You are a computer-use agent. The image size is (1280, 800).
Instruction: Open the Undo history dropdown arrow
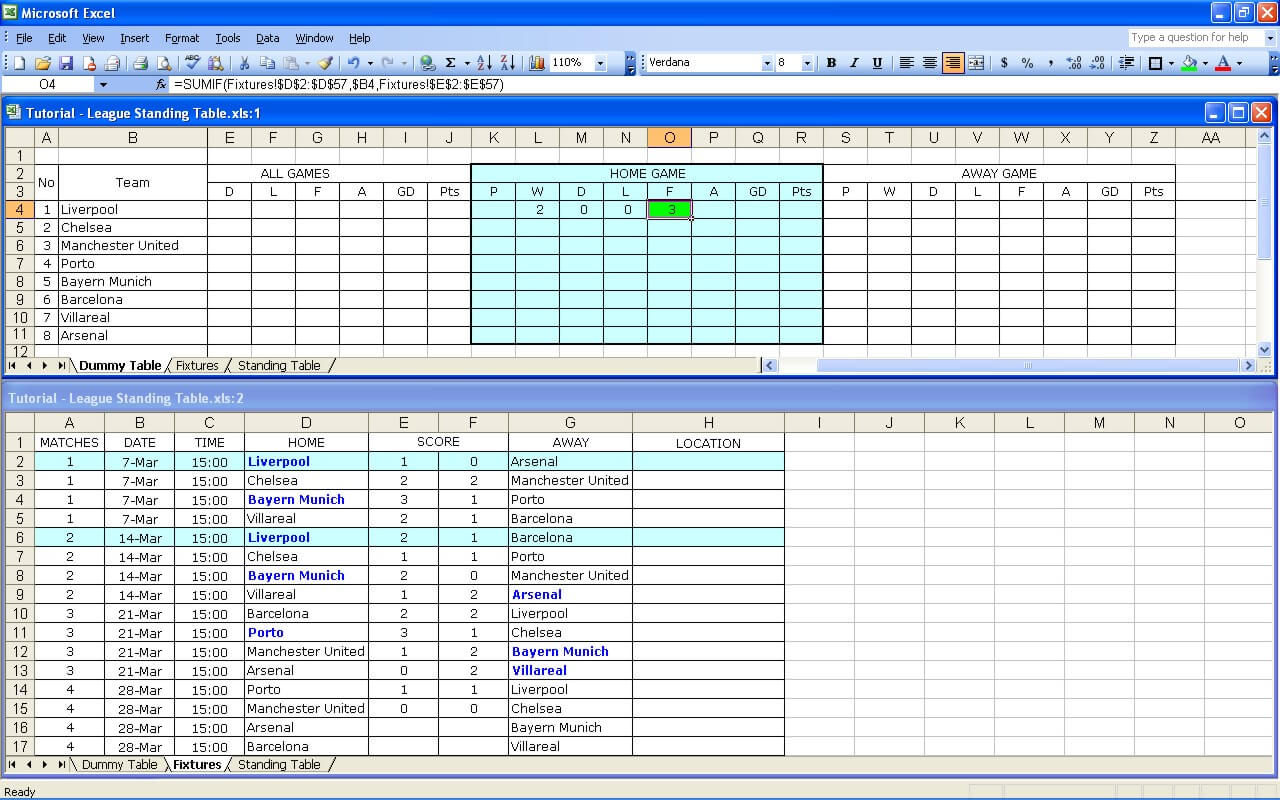(370, 63)
